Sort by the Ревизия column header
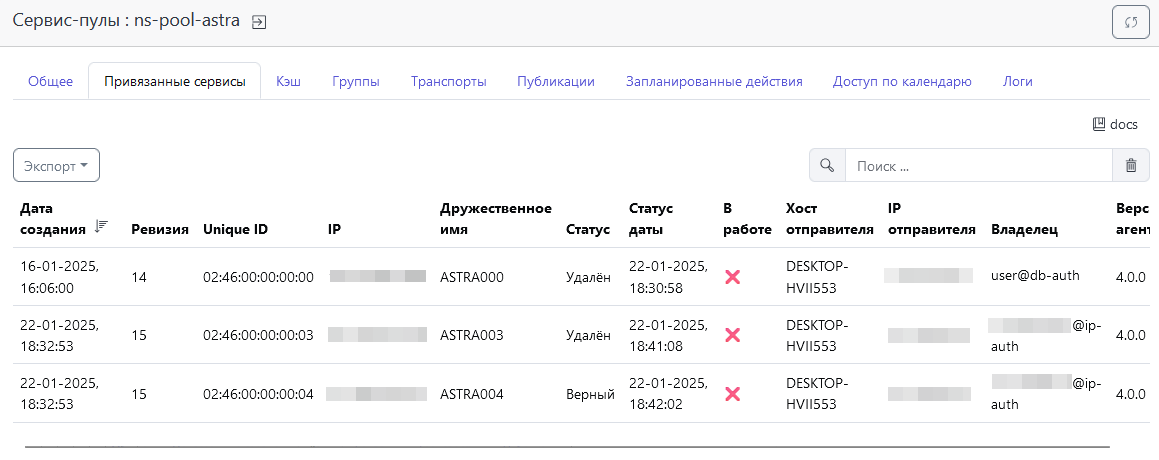The width and height of the screenshot is (1159, 460). tap(160, 229)
